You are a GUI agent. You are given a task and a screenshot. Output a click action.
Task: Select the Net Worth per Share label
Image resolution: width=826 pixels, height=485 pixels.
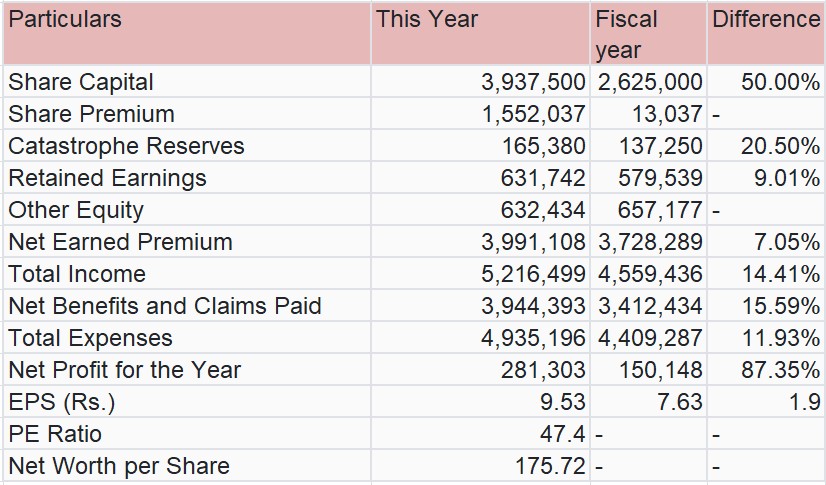[x=119, y=466]
